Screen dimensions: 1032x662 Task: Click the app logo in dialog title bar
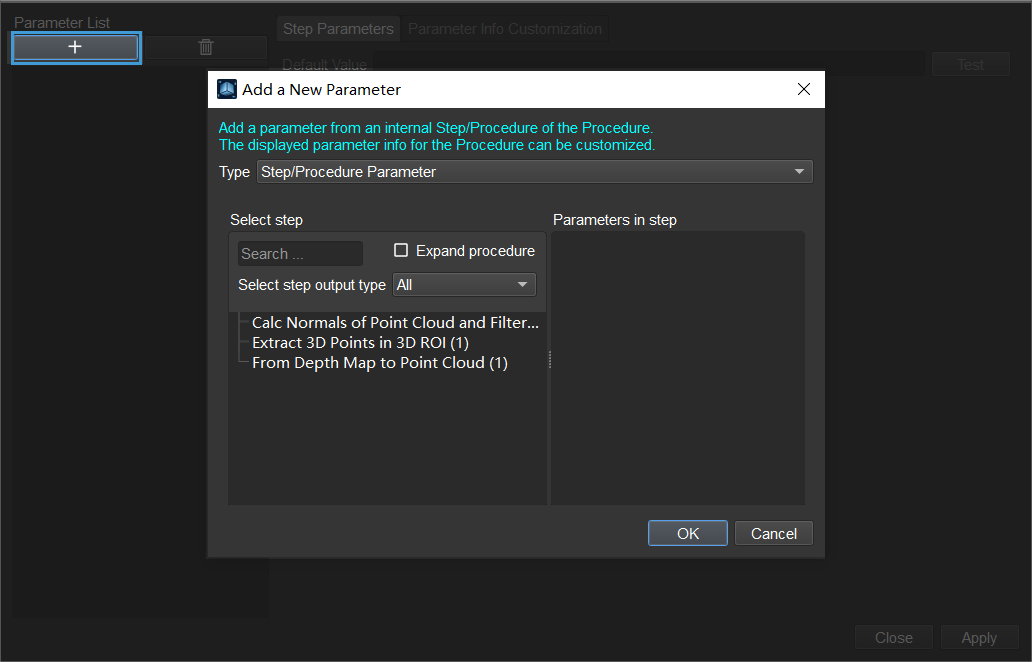pyautogui.click(x=227, y=89)
